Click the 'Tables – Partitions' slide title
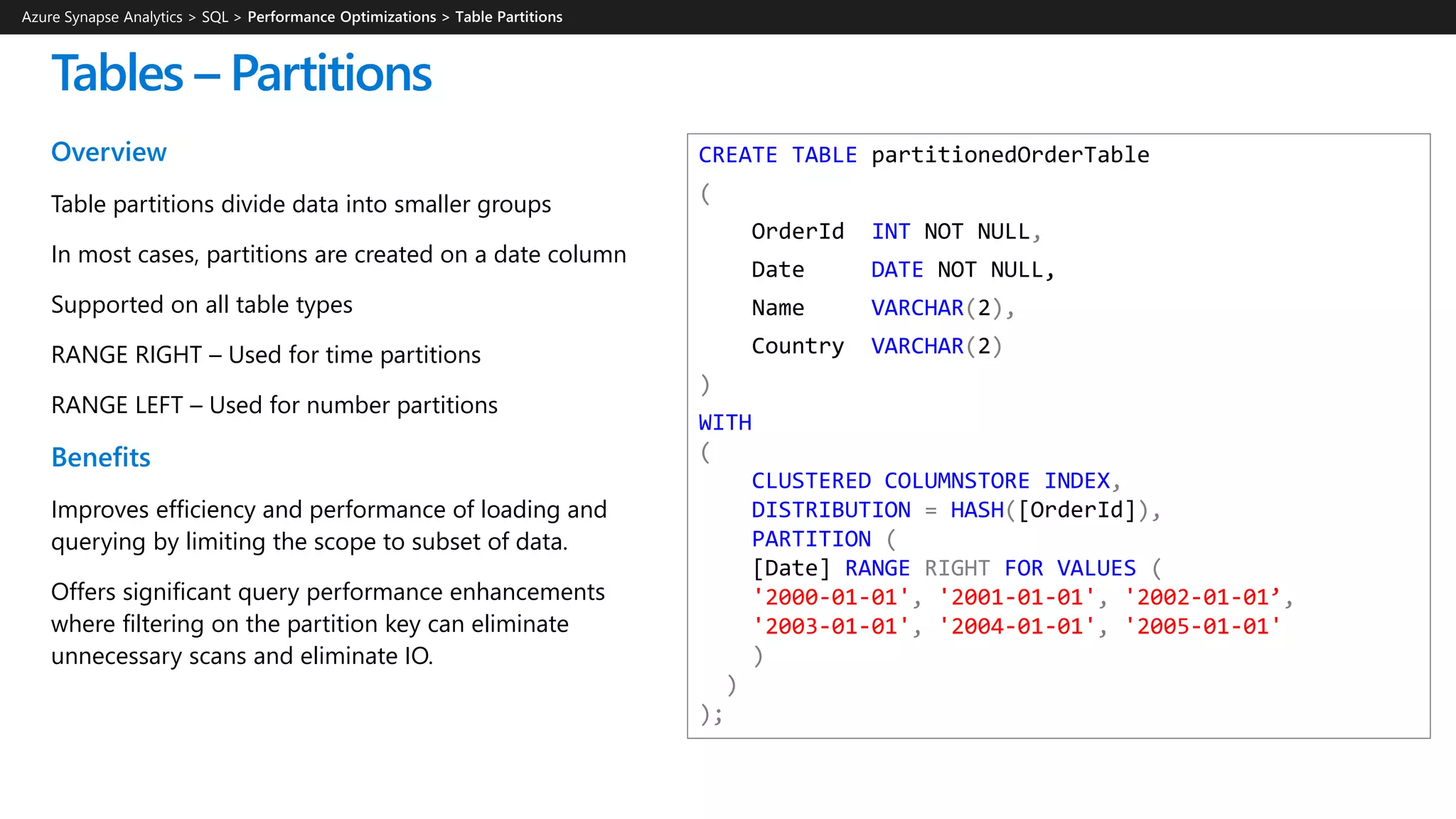The width and height of the screenshot is (1456, 819). [242, 73]
